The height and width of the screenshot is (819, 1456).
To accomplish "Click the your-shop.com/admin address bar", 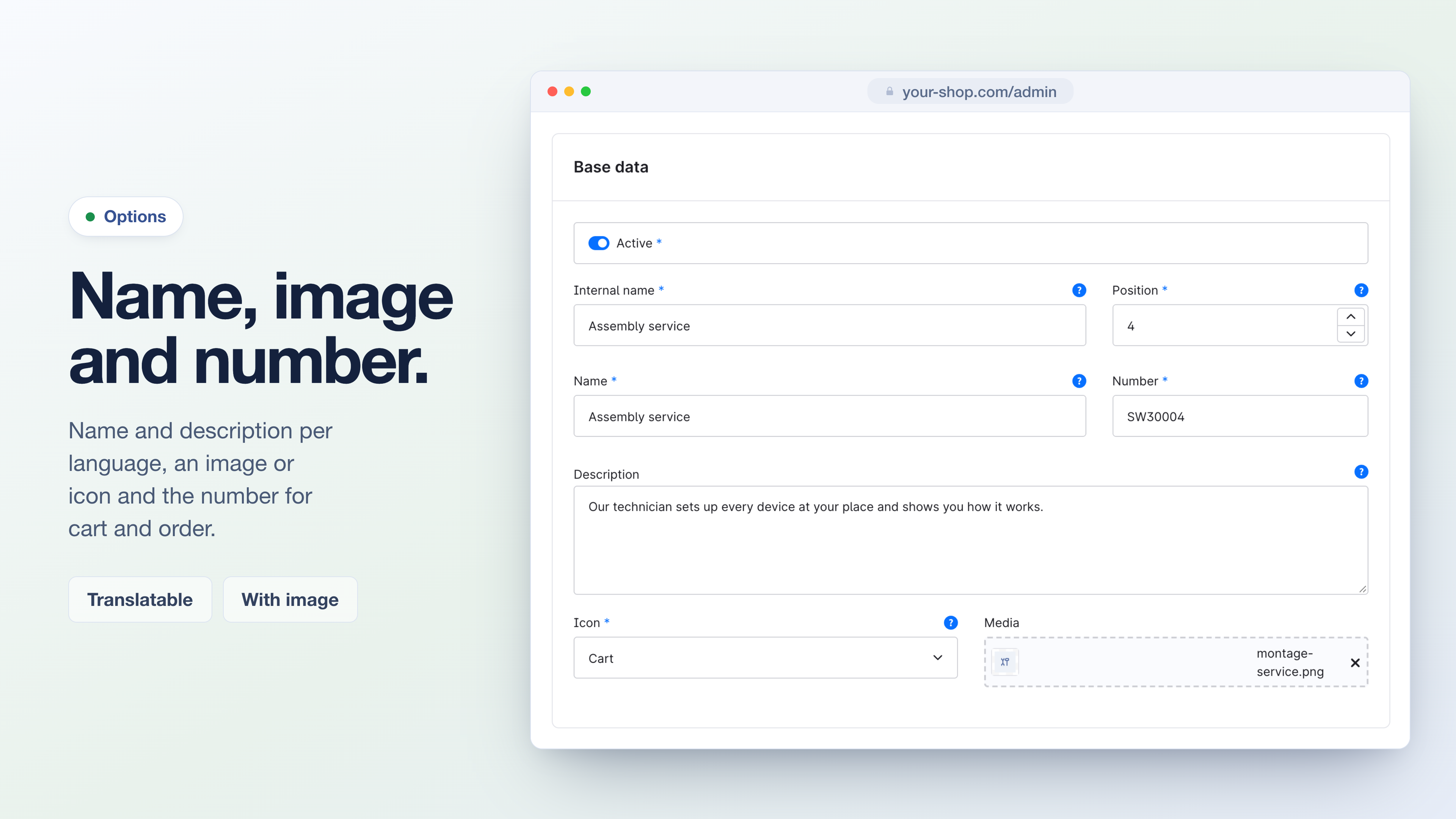I will (970, 91).
